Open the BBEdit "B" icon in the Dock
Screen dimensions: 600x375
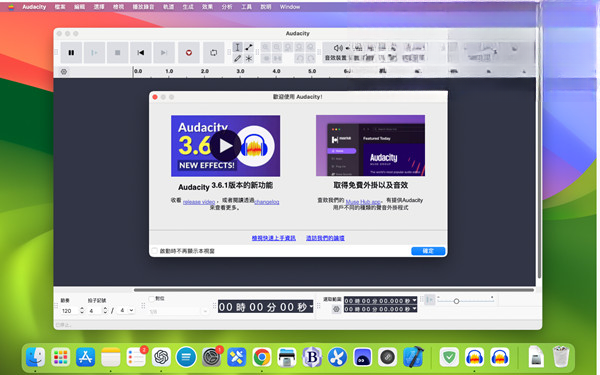coord(312,357)
